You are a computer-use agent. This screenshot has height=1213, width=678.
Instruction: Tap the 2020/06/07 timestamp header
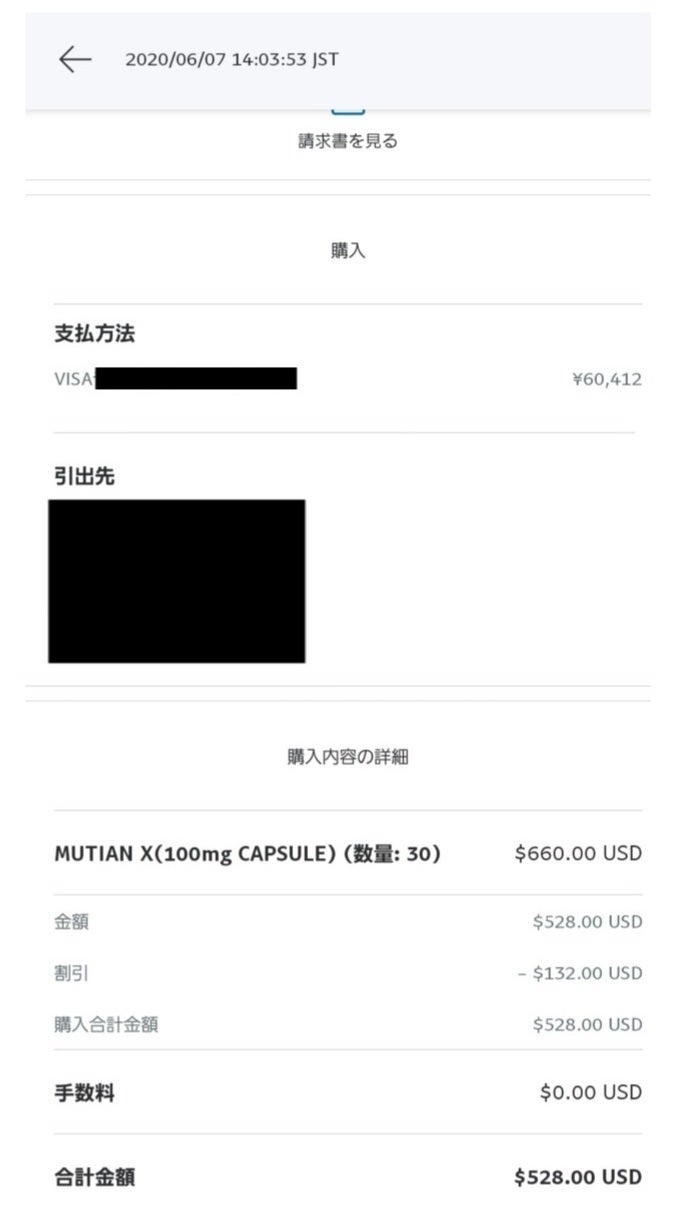pos(231,60)
